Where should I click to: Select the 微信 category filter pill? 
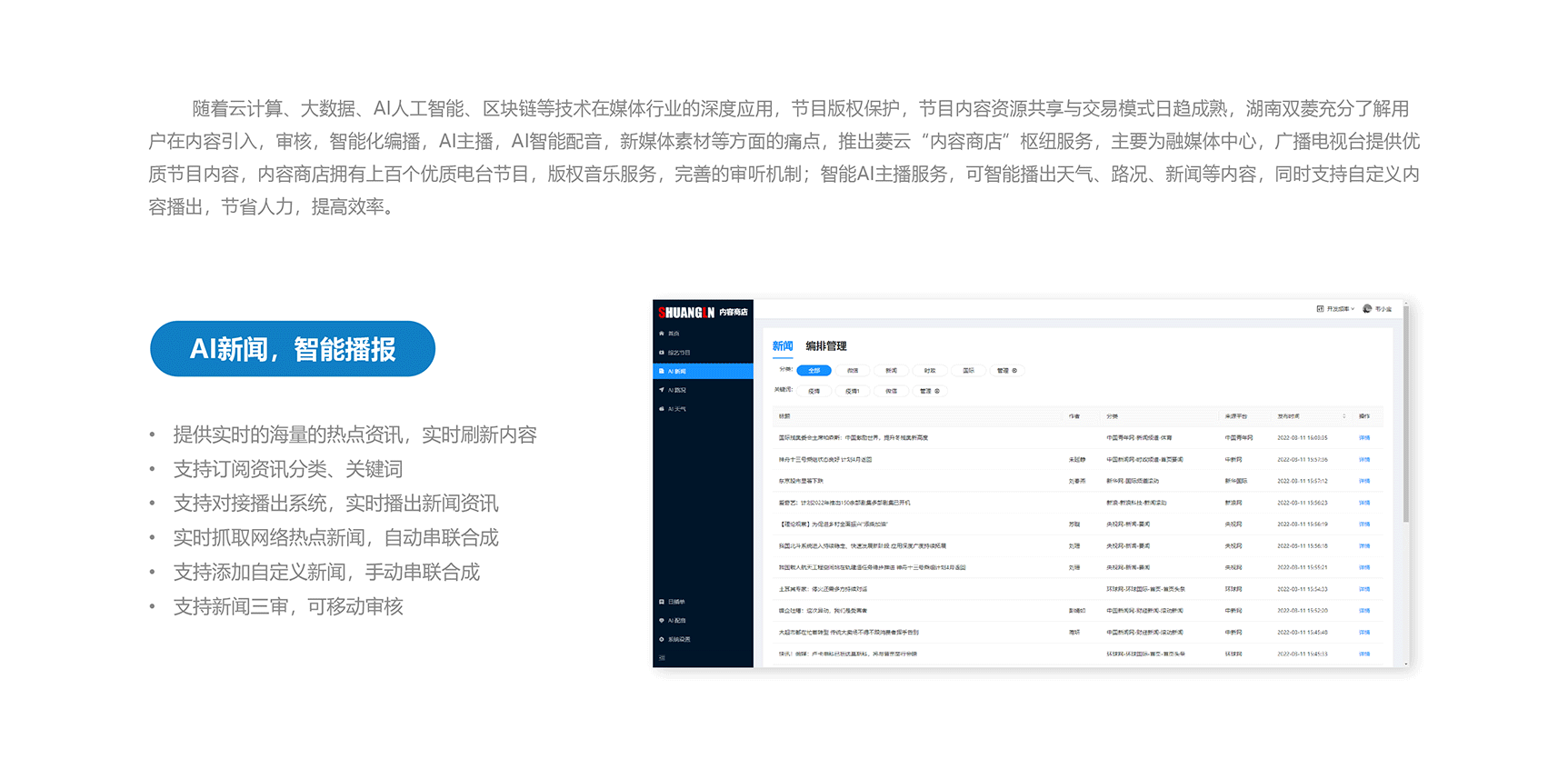coord(853,371)
